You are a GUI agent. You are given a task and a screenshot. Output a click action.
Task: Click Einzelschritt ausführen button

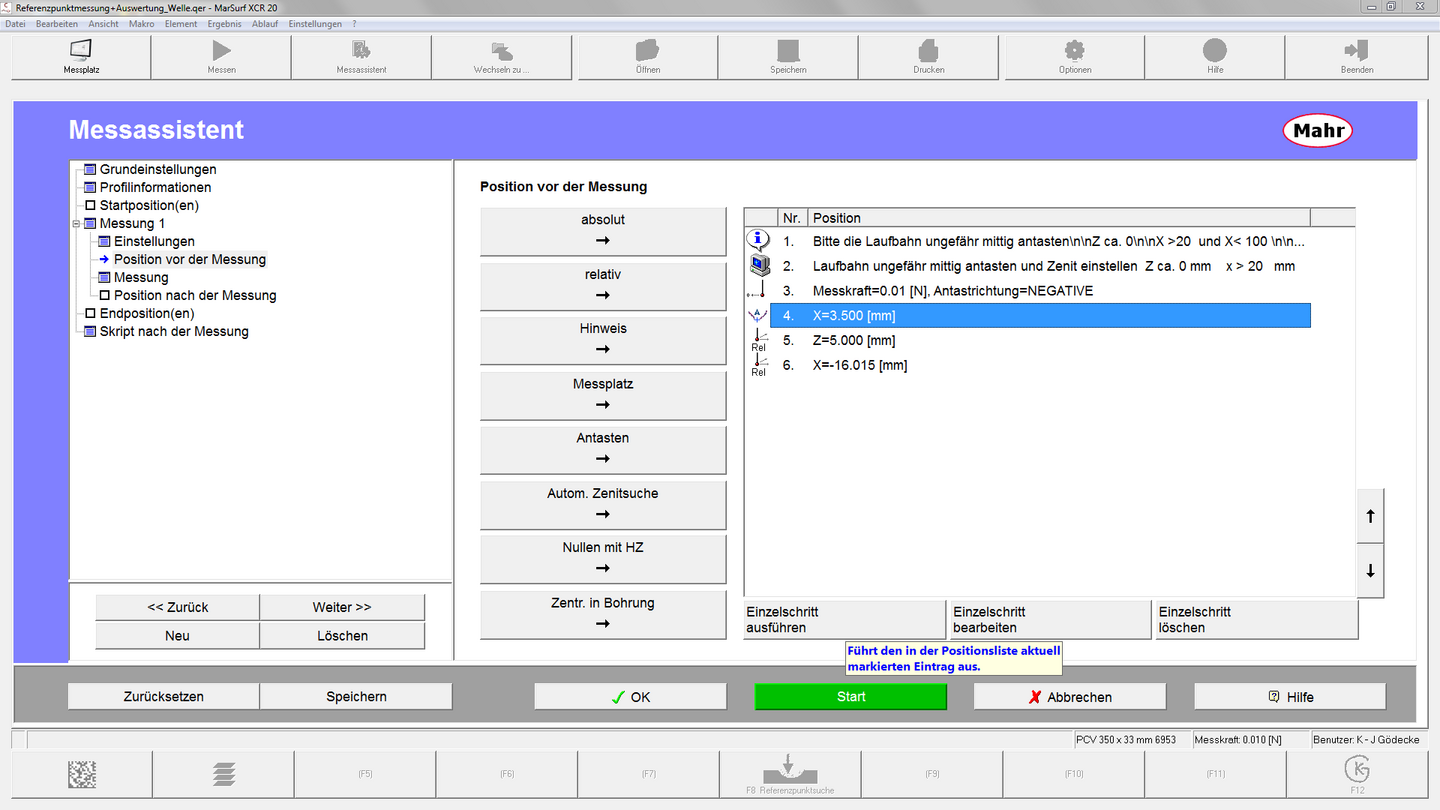pyautogui.click(x=844, y=620)
